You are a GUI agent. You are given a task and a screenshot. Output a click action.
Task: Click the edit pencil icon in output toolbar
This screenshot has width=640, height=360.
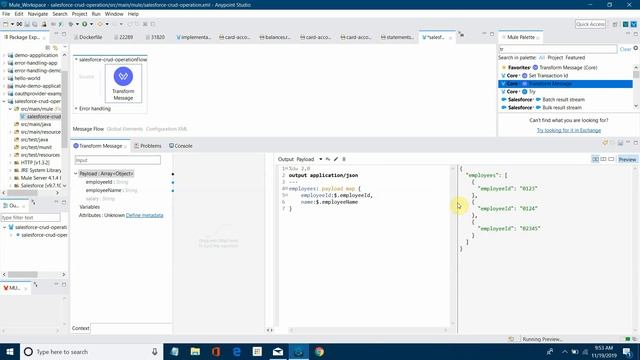pyautogui.click(x=336, y=159)
